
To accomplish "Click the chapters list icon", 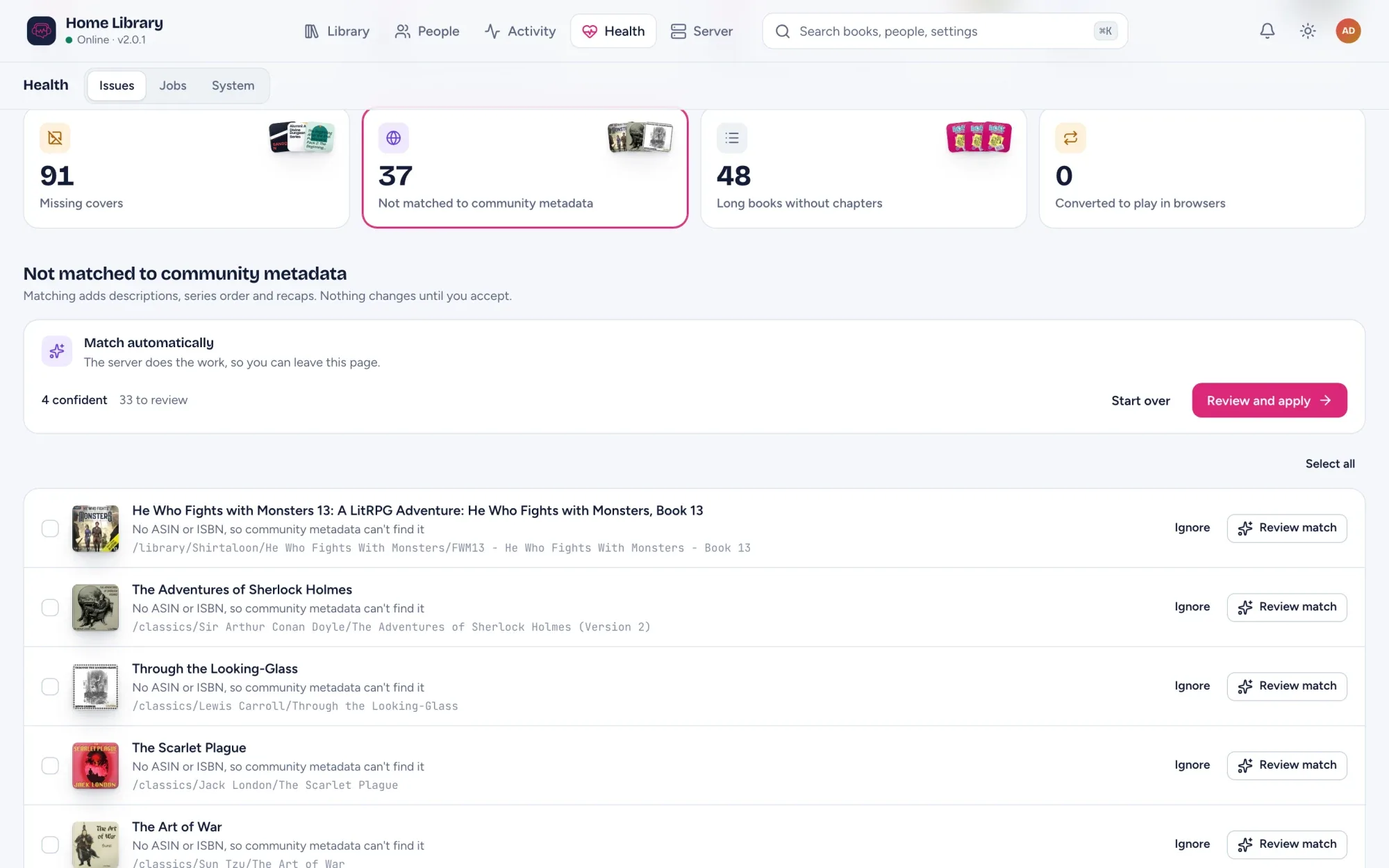I will (732, 137).
